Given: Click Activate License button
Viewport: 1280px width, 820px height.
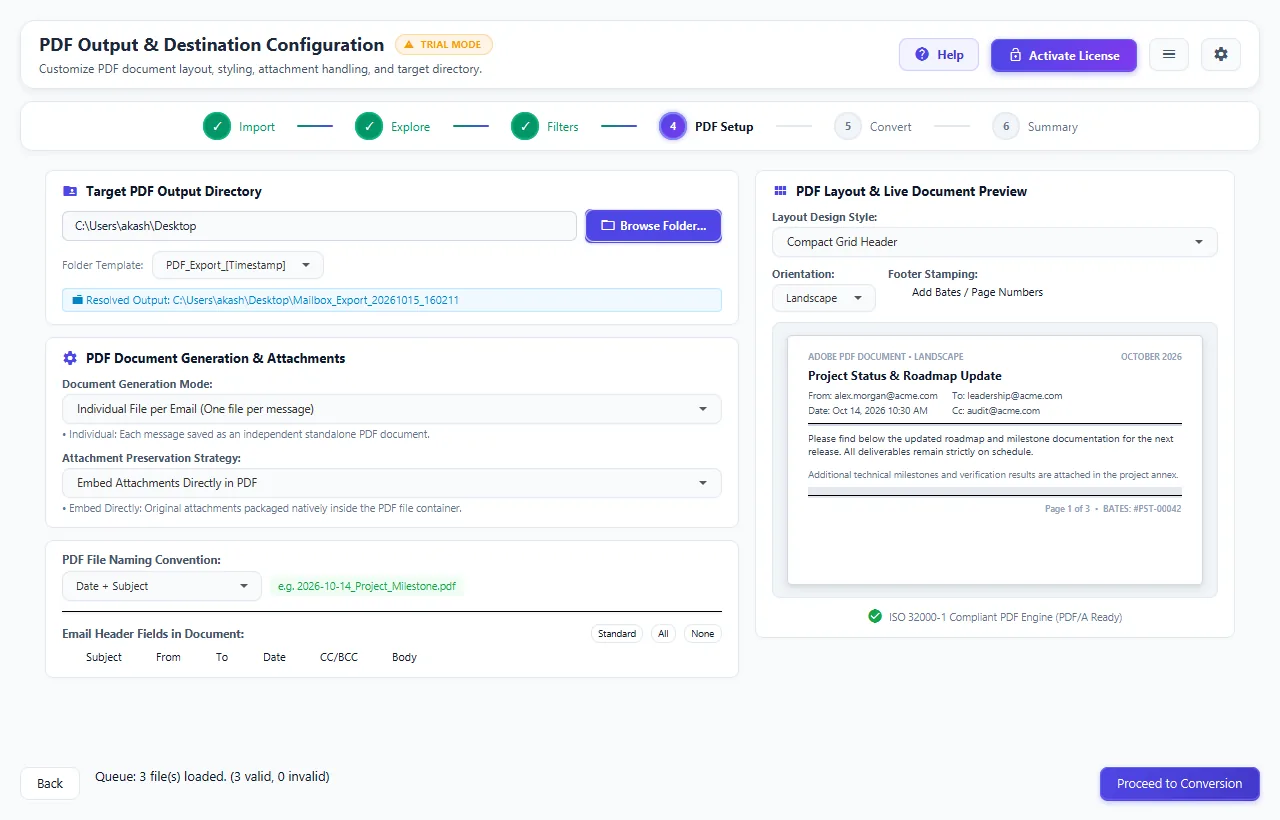Looking at the screenshot, I should (x=1064, y=55).
